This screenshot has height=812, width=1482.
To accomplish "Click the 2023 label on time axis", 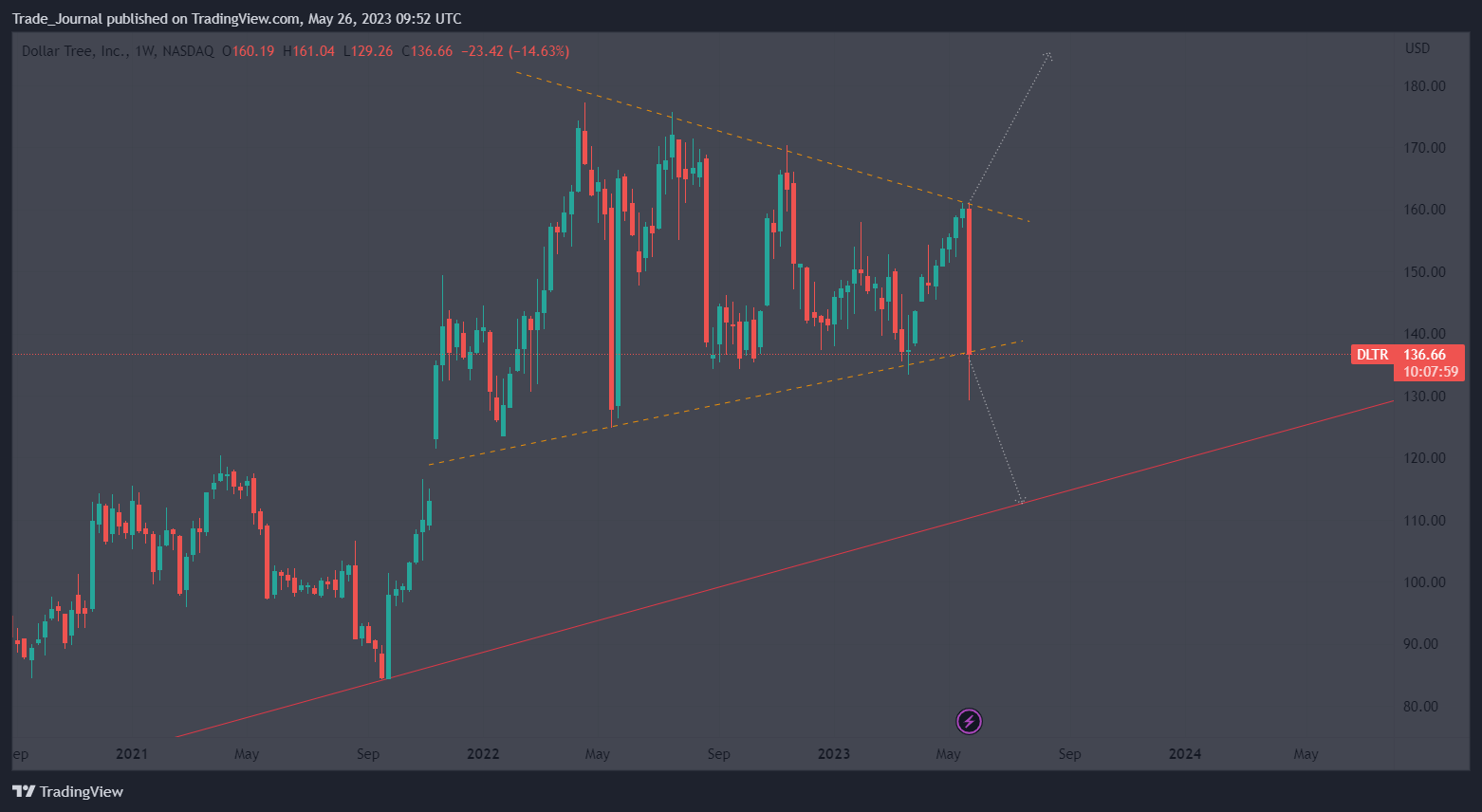I will point(834,754).
